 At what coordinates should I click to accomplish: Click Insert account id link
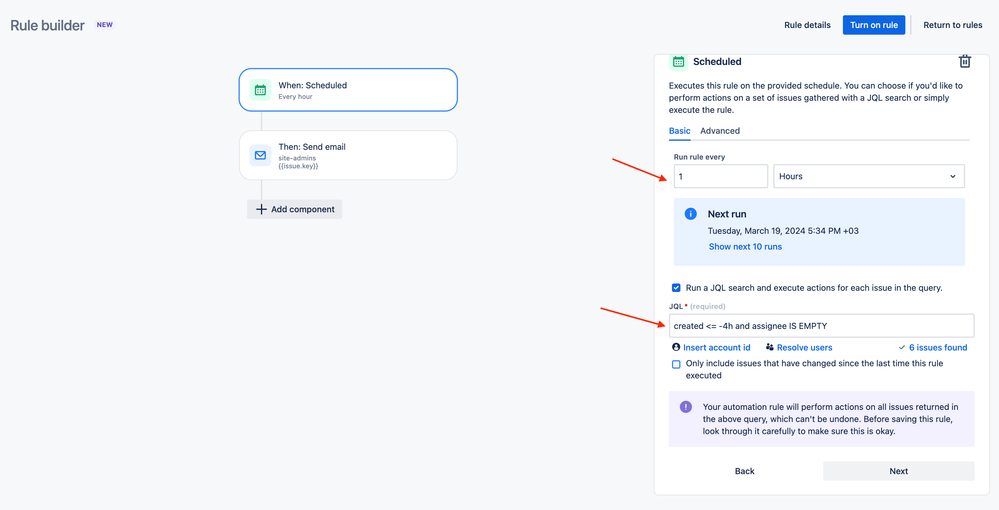pos(717,347)
